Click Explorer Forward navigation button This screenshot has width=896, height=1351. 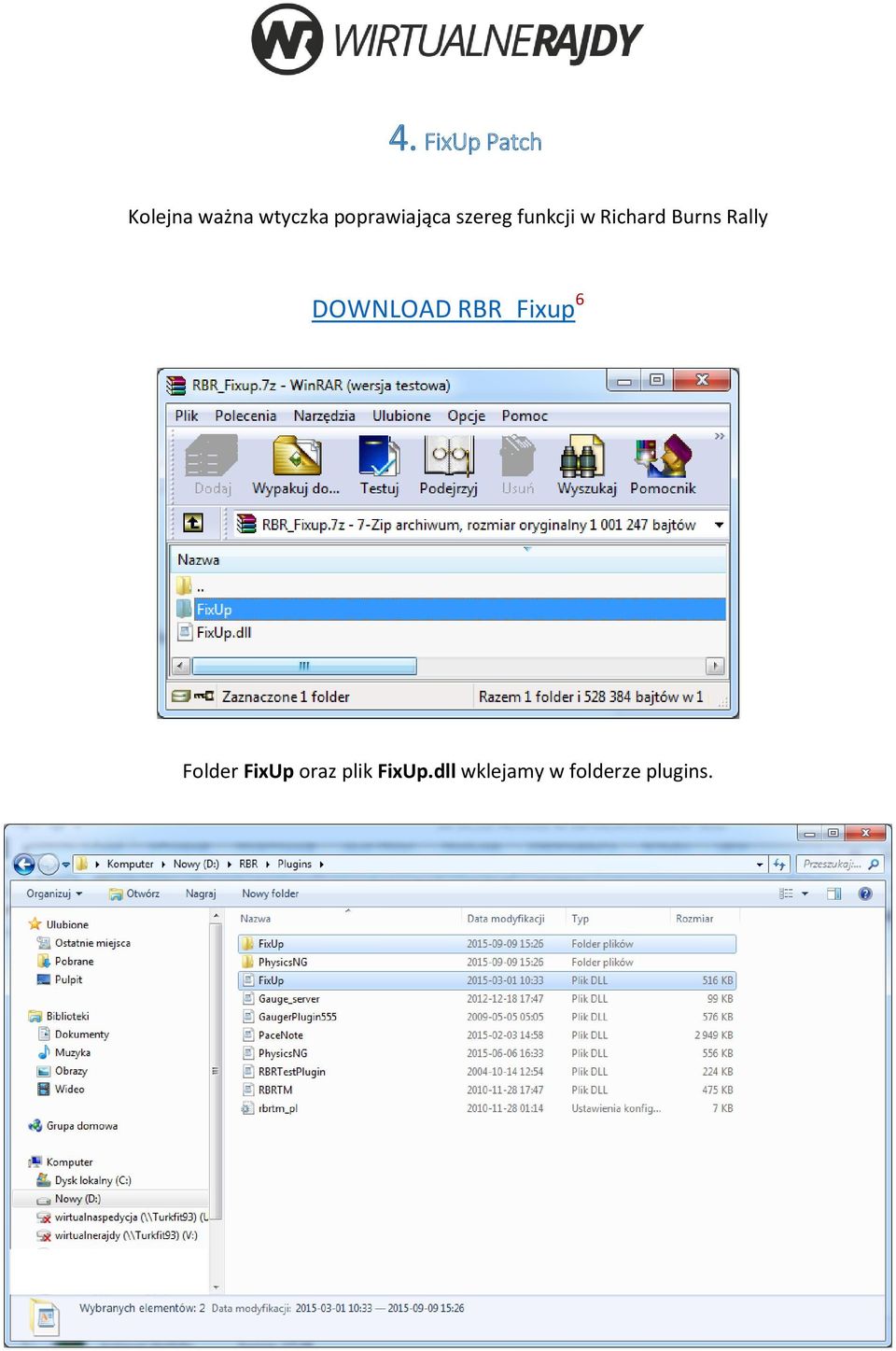point(49,865)
